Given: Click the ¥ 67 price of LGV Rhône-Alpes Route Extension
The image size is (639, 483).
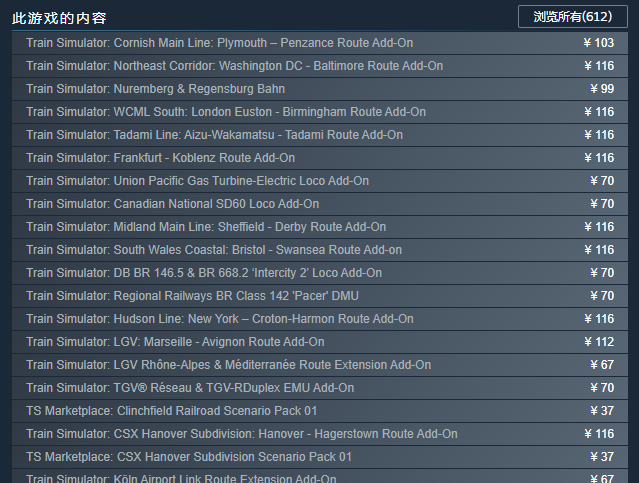Looking at the screenshot, I should click(602, 365).
